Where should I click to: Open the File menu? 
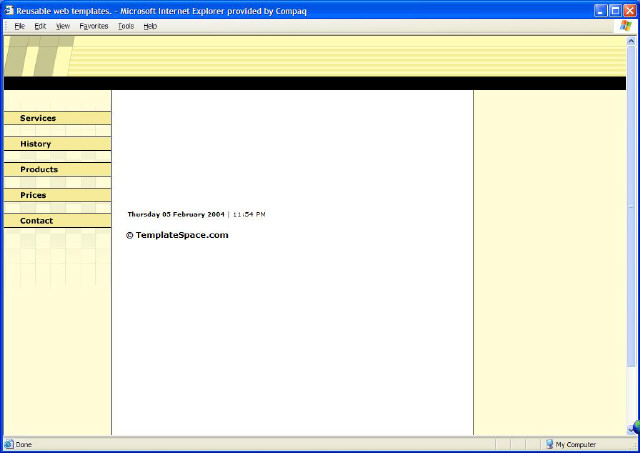click(x=19, y=26)
